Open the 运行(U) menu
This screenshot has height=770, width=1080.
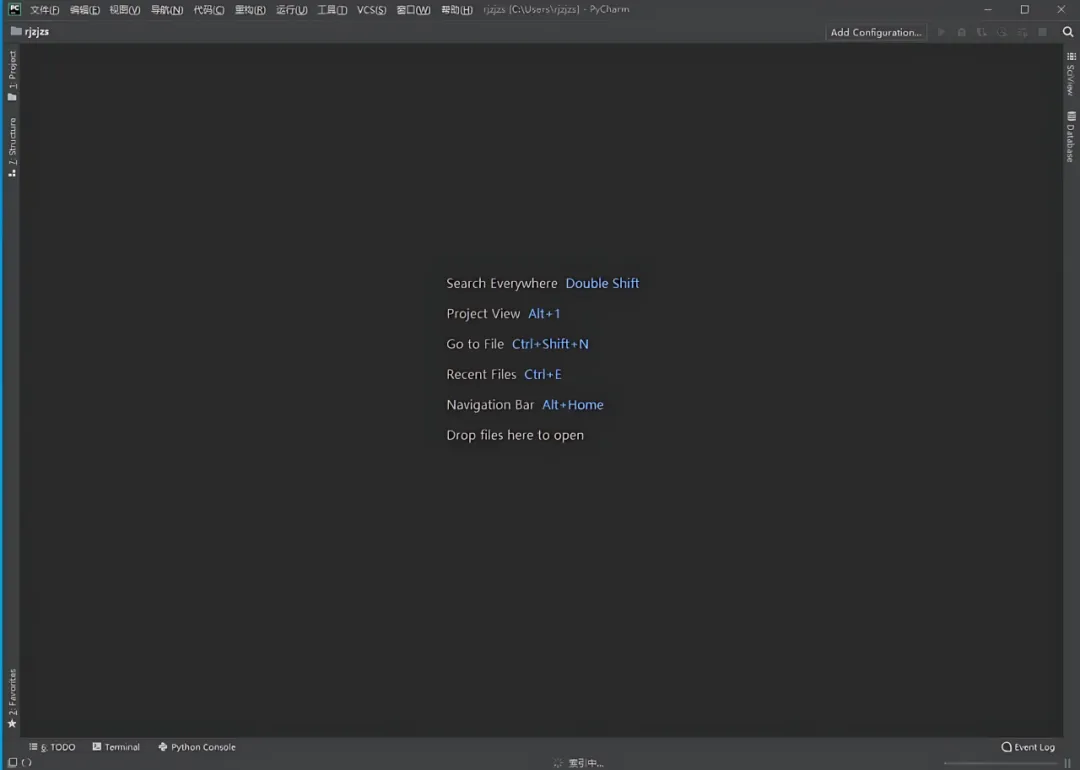pyautogui.click(x=291, y=10)
